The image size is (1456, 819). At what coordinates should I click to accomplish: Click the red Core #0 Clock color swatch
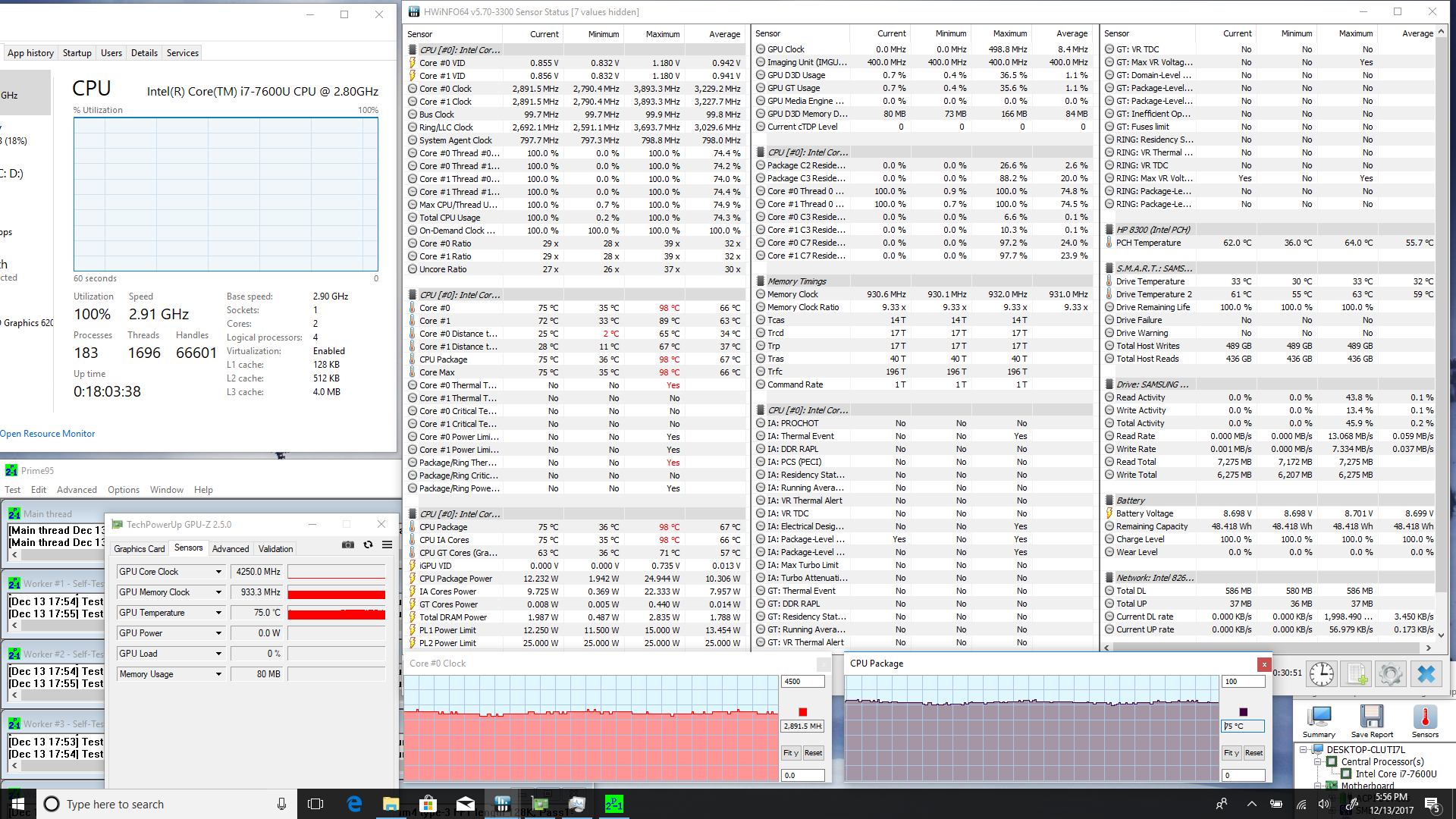[x=802, y=712]
